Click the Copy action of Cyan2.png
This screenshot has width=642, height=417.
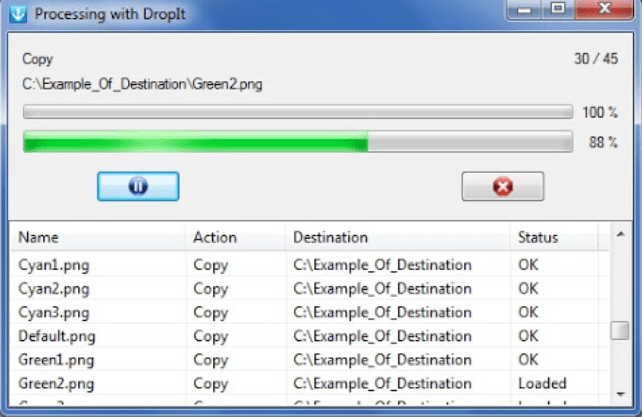(210, 290)
